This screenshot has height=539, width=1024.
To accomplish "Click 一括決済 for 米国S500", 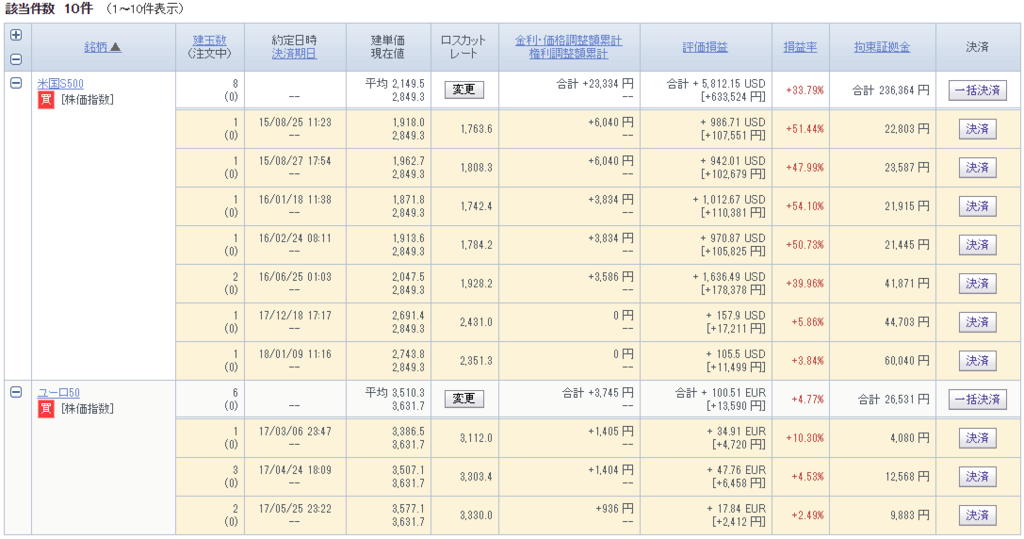I will 978,90.
